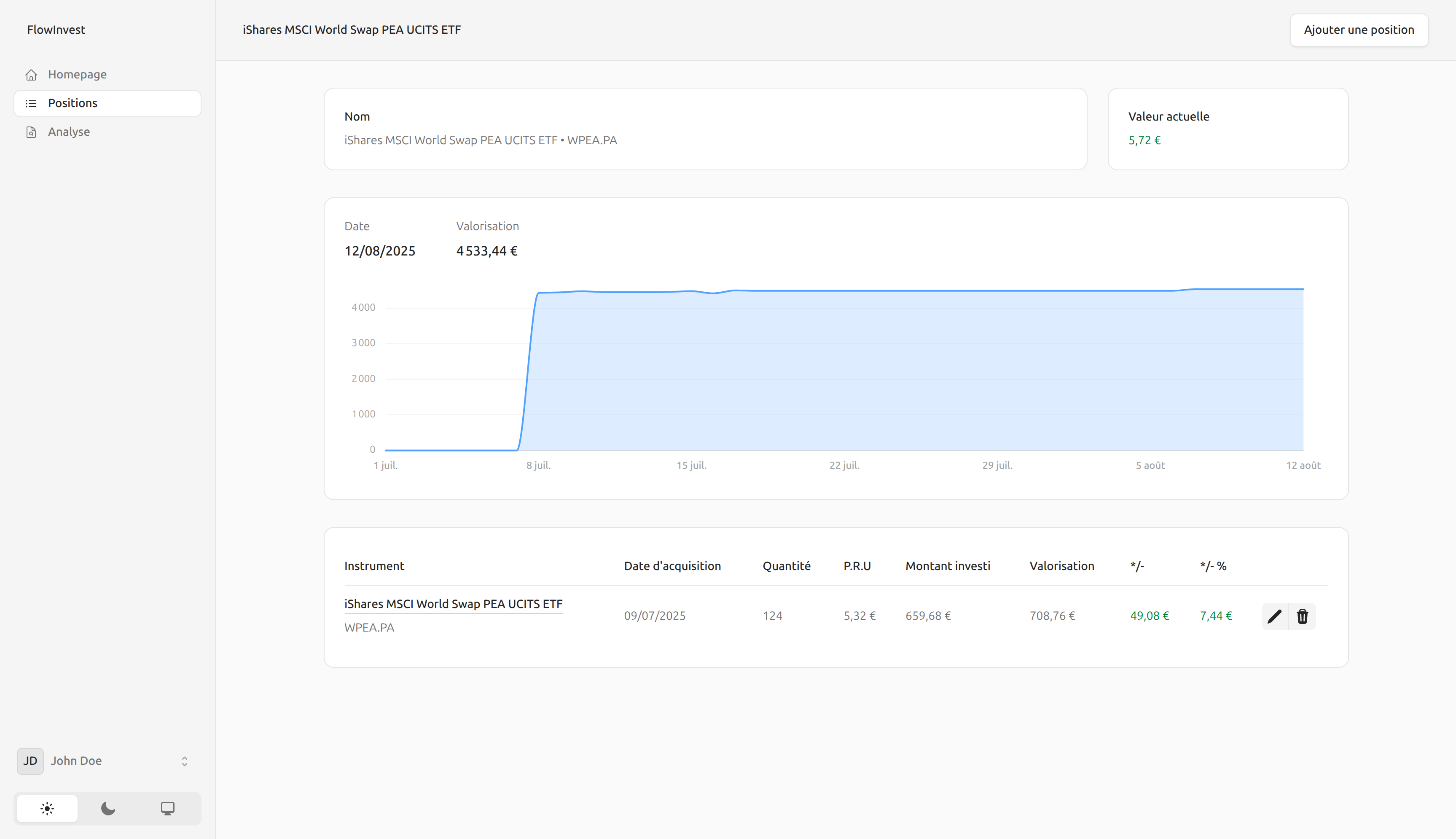Screen dimensions: 1456x839
Task: Select system theme monitor icon
Action: (x=168, y=809)
